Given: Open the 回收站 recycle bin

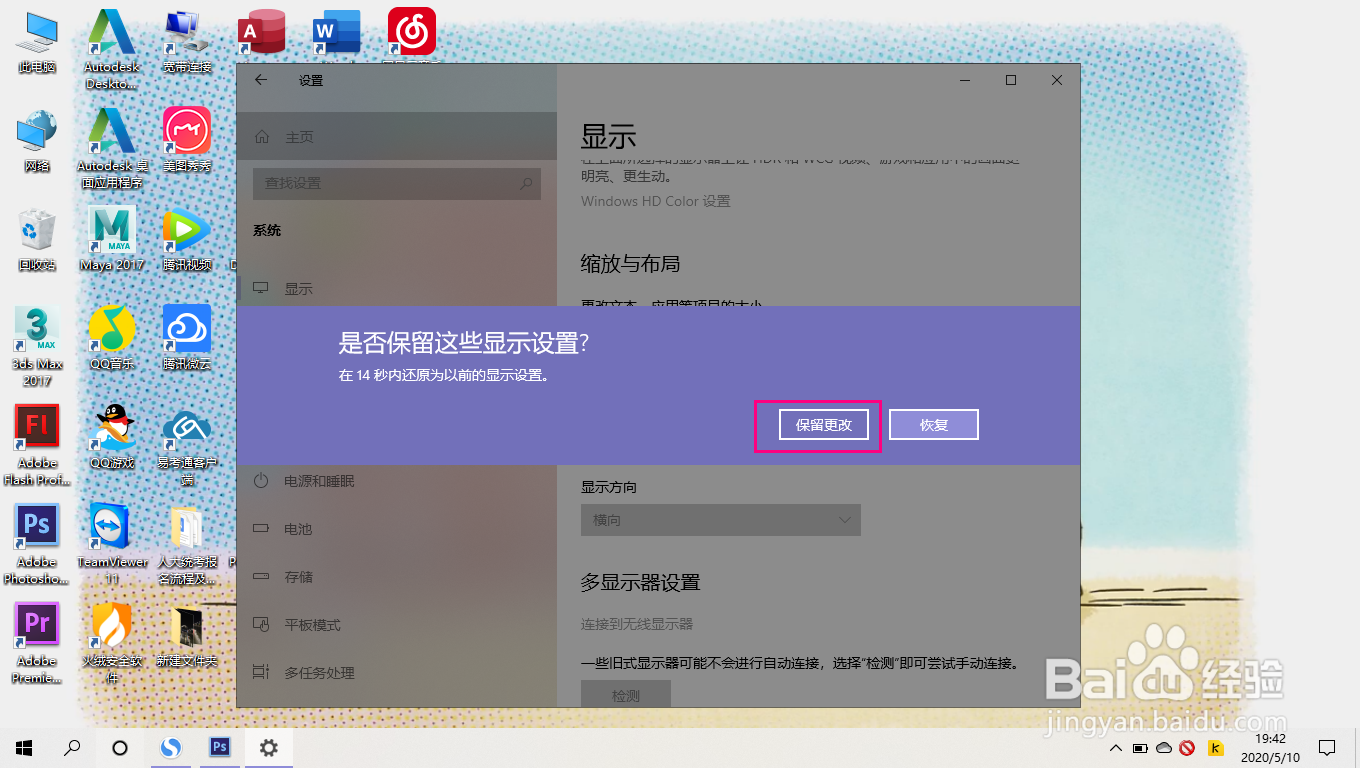Looking at the screenshot, I should click(x=37, y=228).
